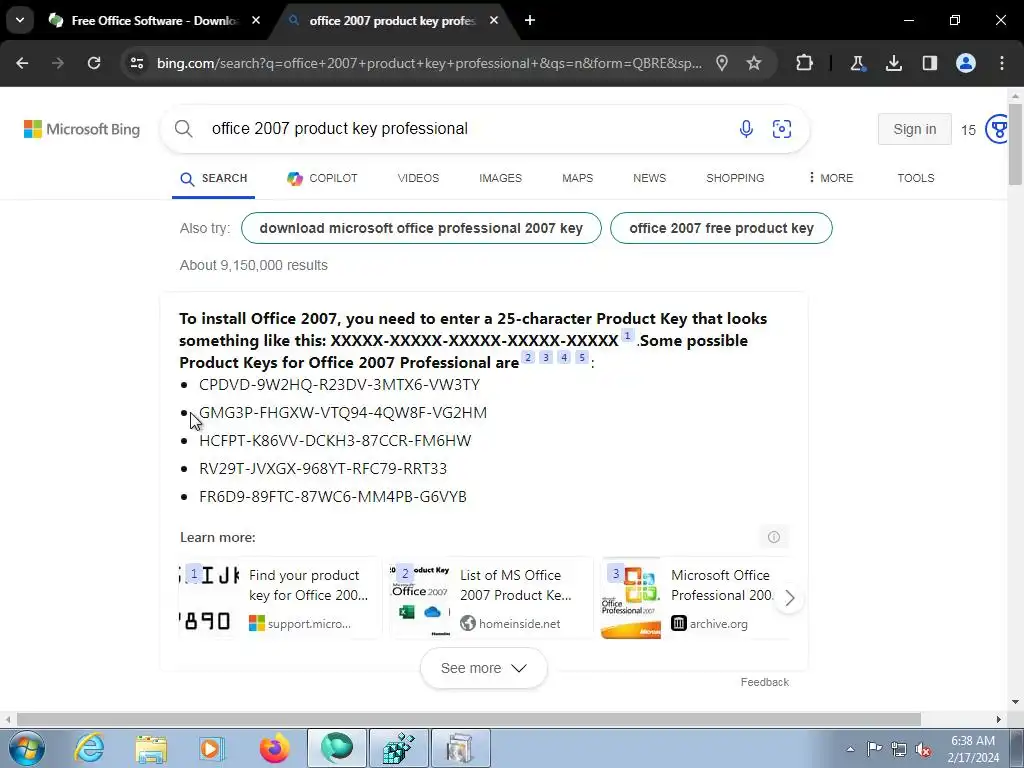The image size is (1024, 768).
Task: Open the answer info icon near Learn more
Action: [774, 537]
